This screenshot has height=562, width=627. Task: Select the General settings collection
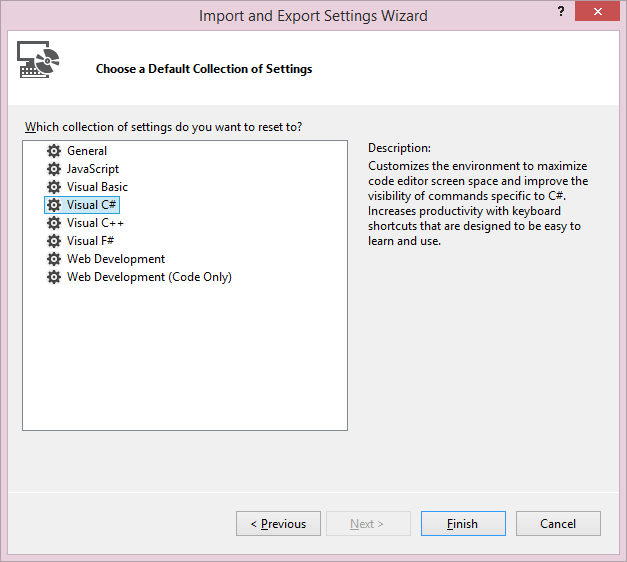click(87, 151)
